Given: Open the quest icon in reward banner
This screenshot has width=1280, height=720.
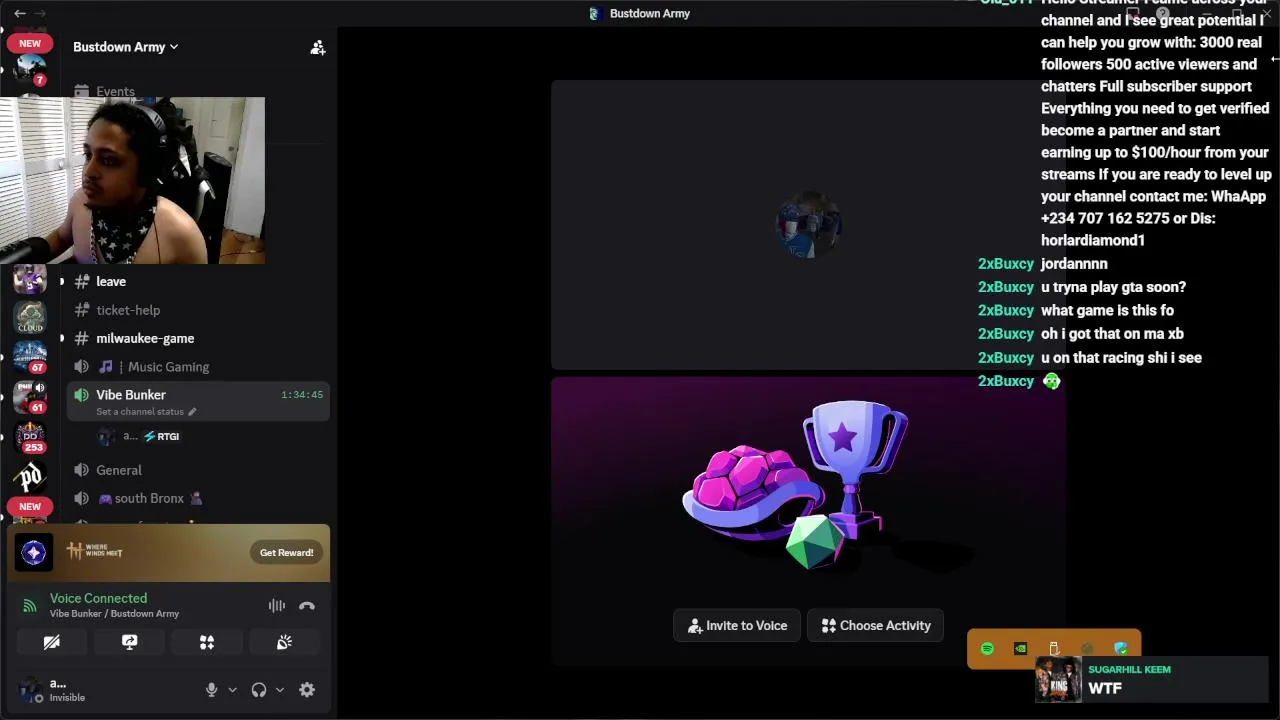Looking at the screenshot, I should click(x=34, y=552).
